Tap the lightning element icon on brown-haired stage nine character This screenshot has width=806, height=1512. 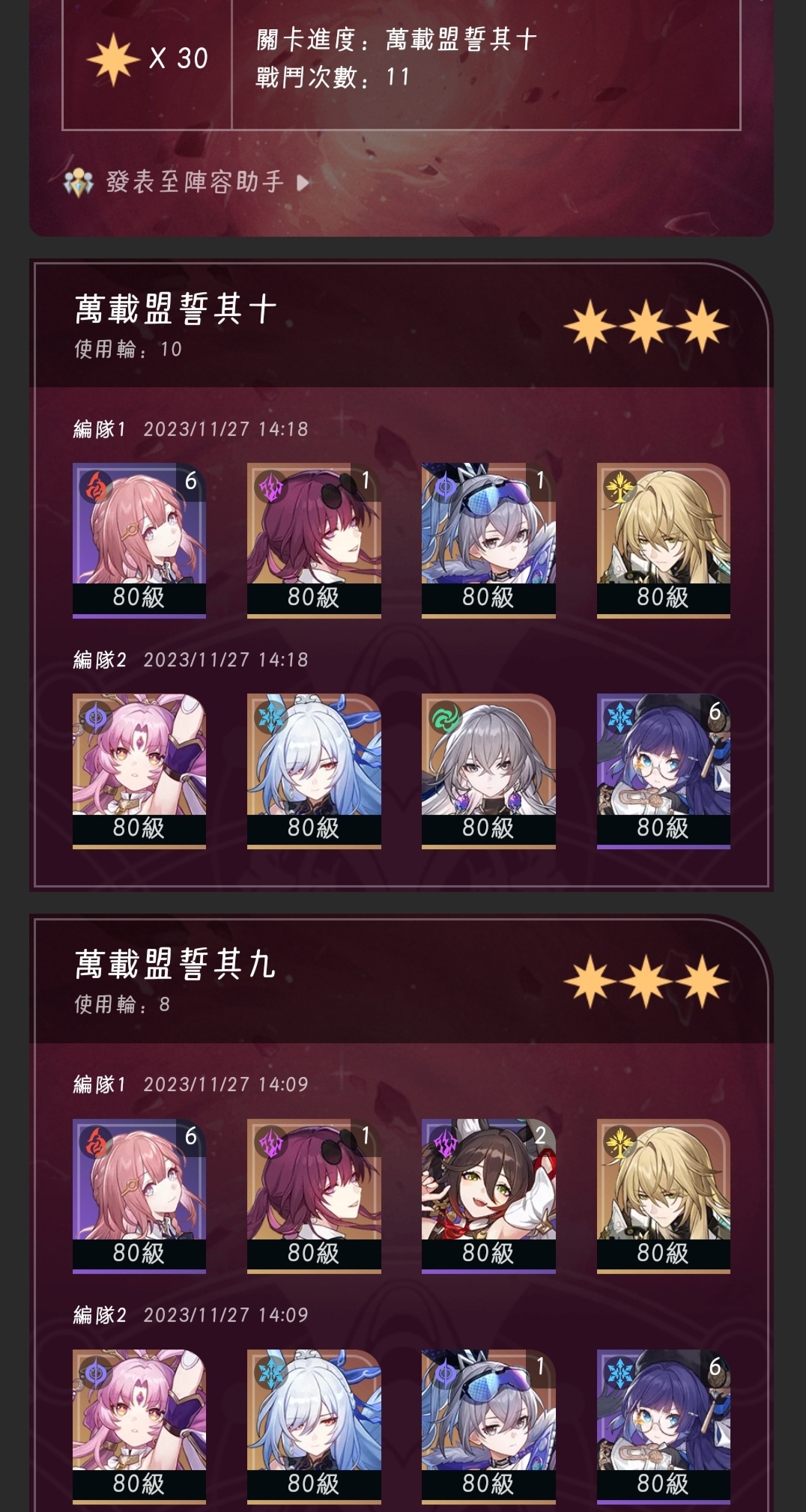pos(445,1143)
